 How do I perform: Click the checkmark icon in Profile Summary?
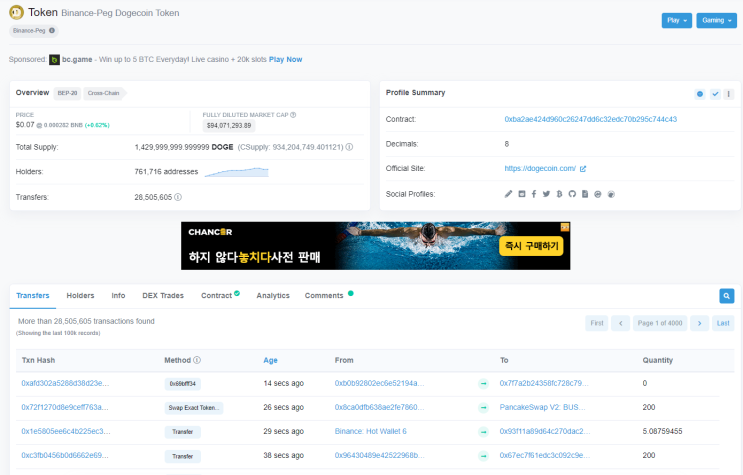(715, 94)
